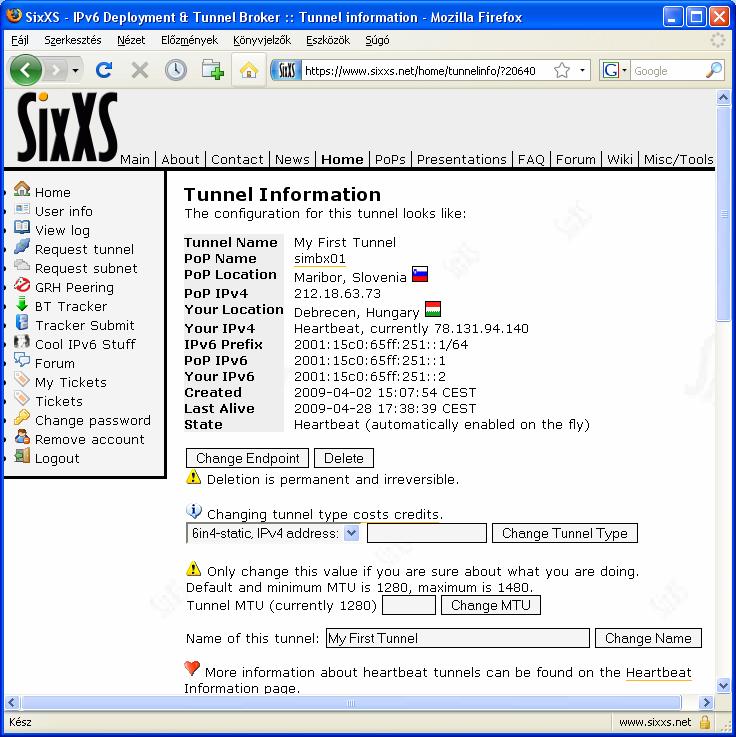Reload the page with the refresh icon
Image resolution: width=736 pixels, height=737 pixels.
[104, 71]
